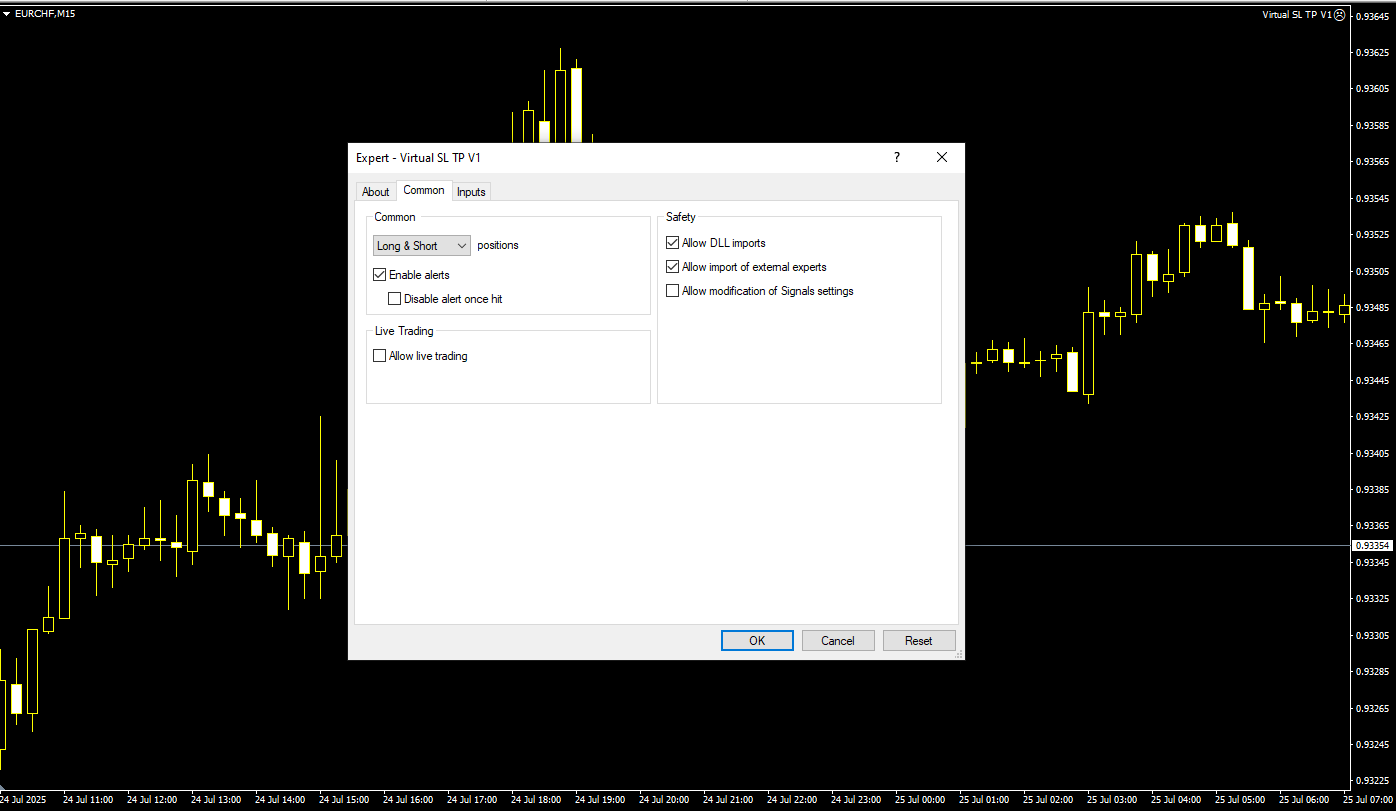Check Allow modification of Signals settings
The height and width of the screenshot is (811, 1396).
pos(673,291)
